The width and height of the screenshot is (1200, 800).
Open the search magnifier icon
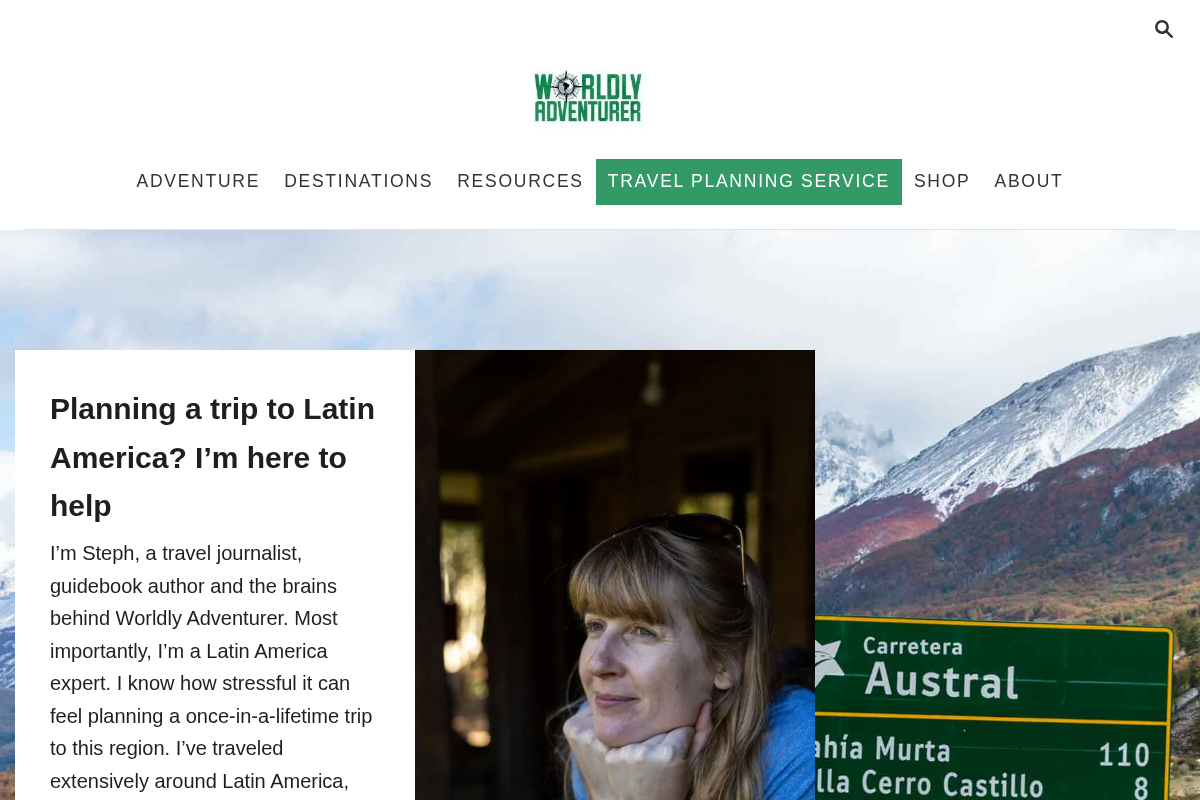coord(1163,29)
